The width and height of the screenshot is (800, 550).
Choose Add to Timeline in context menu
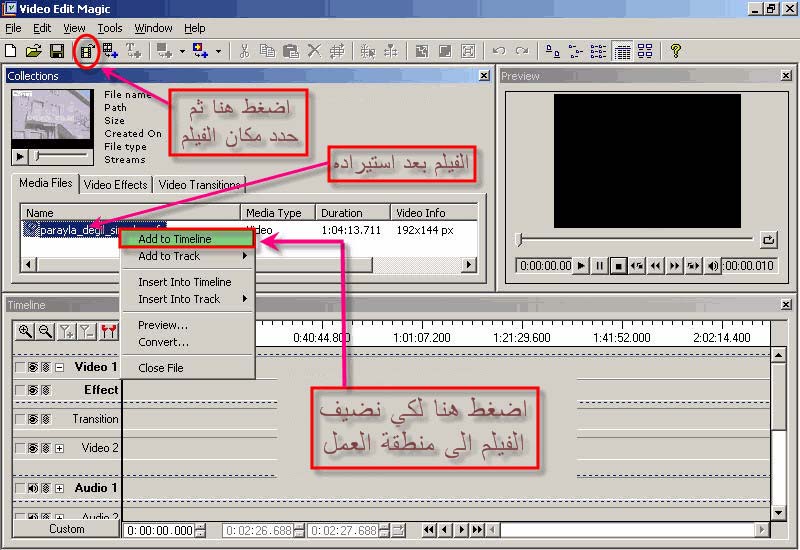click(187, 239)
